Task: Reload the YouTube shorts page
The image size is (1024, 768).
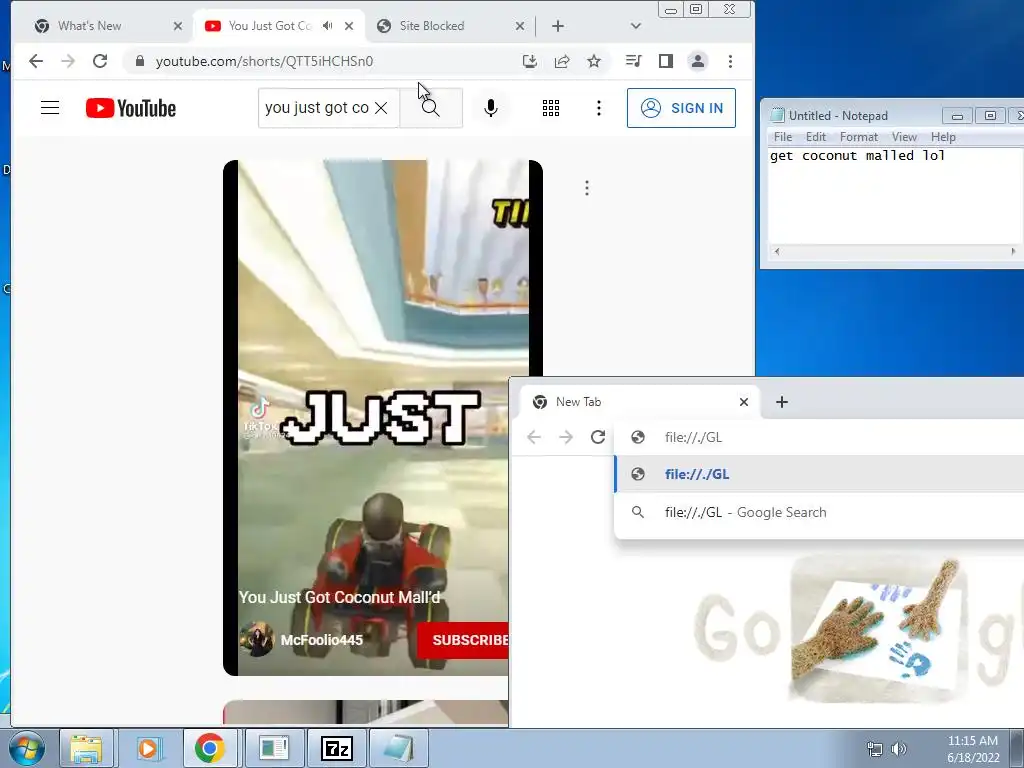Action: tap(100, 61)
